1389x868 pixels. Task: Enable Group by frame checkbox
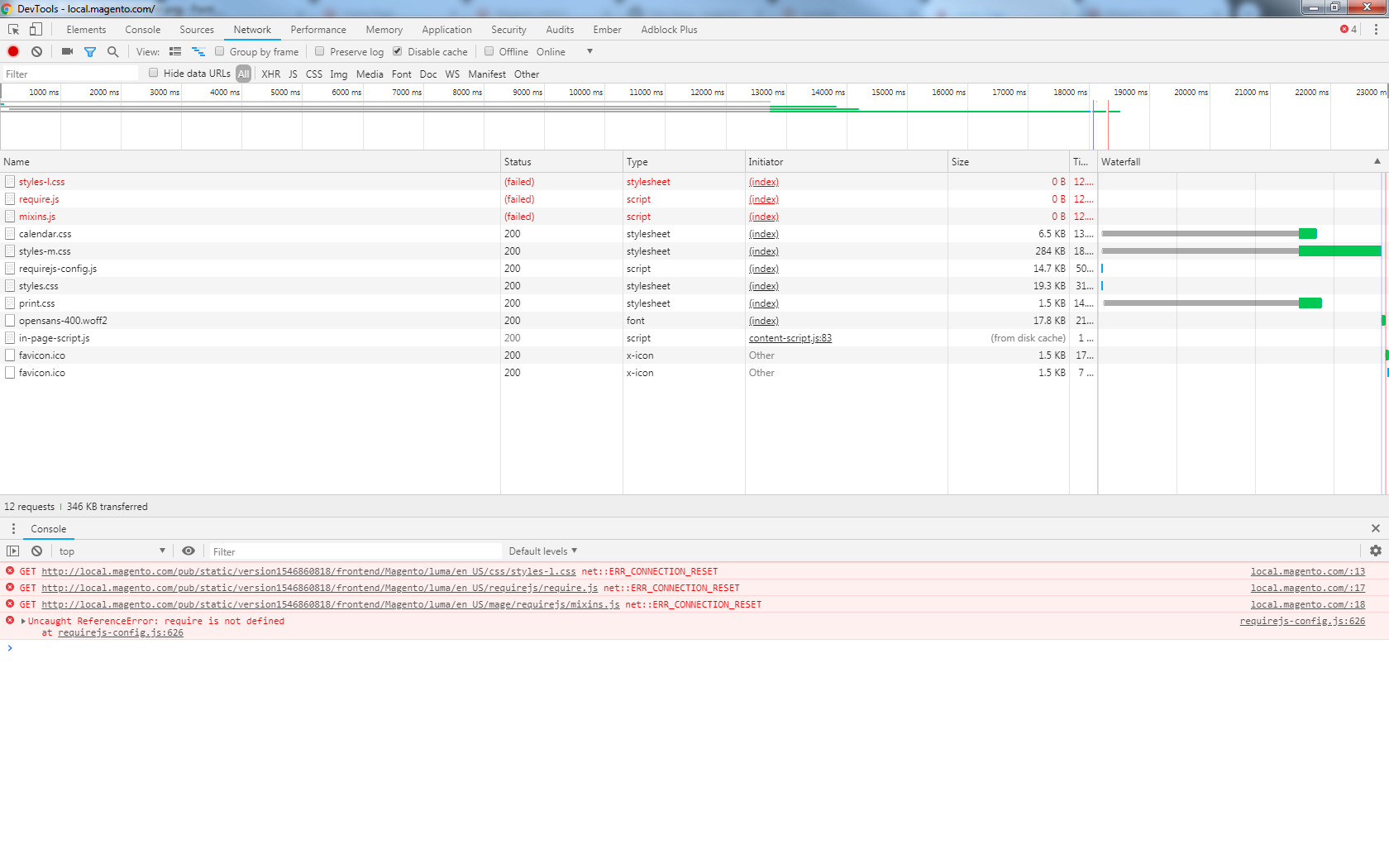(x=220, y=51)
